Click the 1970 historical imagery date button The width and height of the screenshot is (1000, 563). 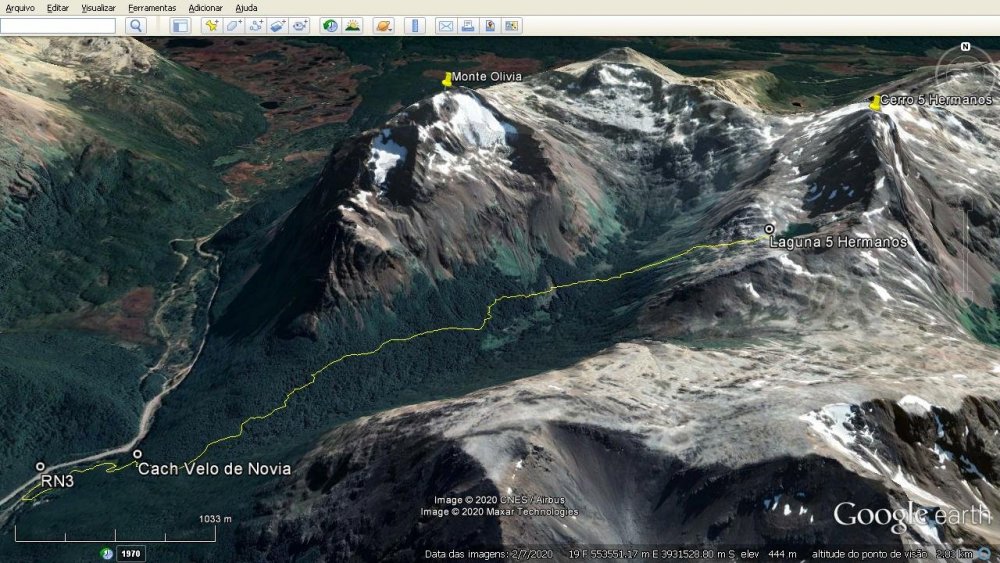pyautogui.click(x=130, y=553)
